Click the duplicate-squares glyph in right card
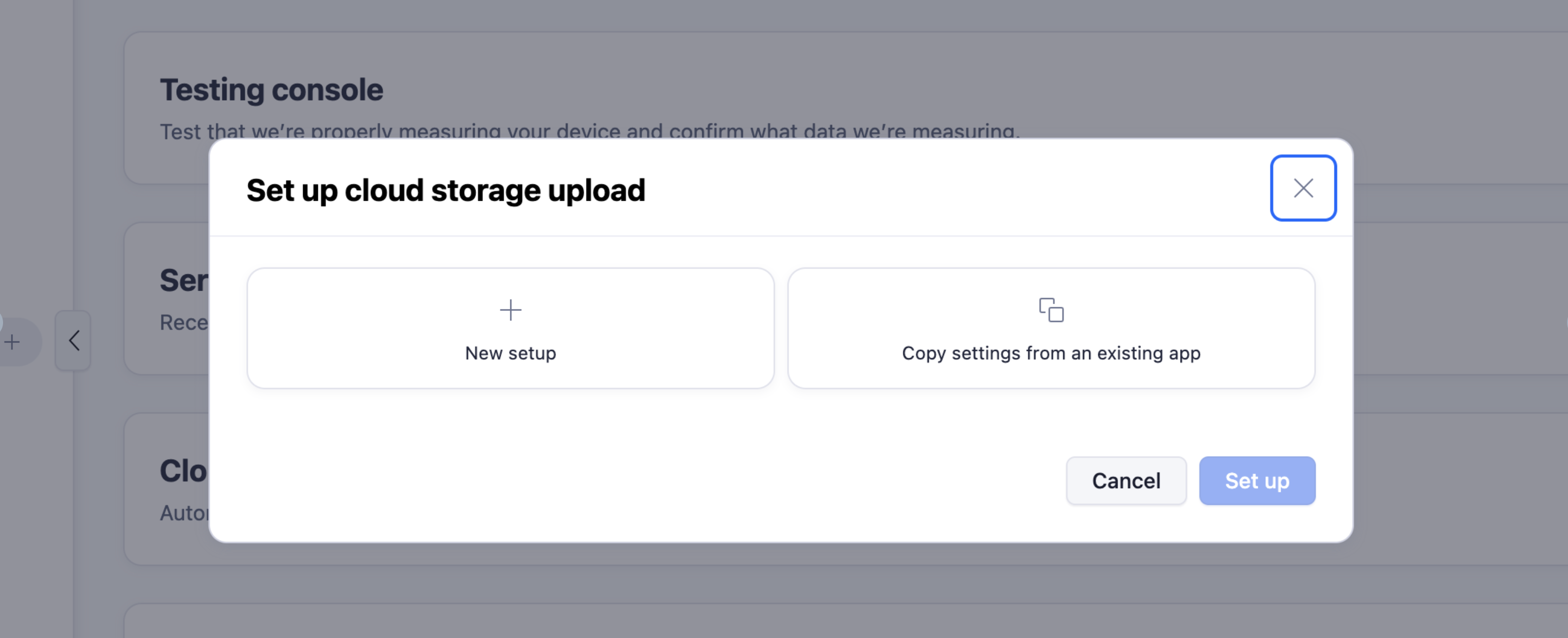The width and height of the screenshot is (1568, 638). tap(1051, 310)
